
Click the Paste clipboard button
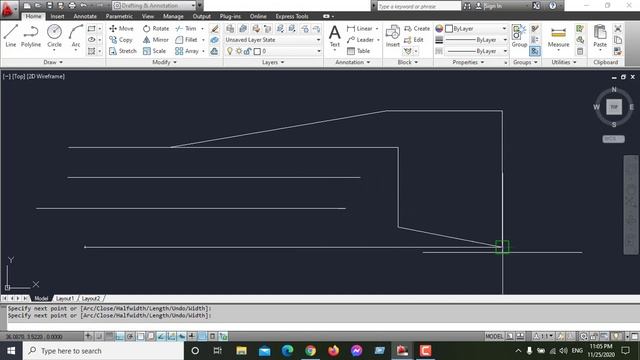(600, 36)
